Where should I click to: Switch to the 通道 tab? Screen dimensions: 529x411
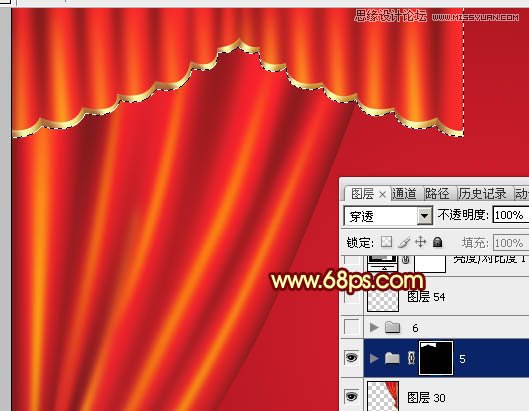[x=404, y=194]
